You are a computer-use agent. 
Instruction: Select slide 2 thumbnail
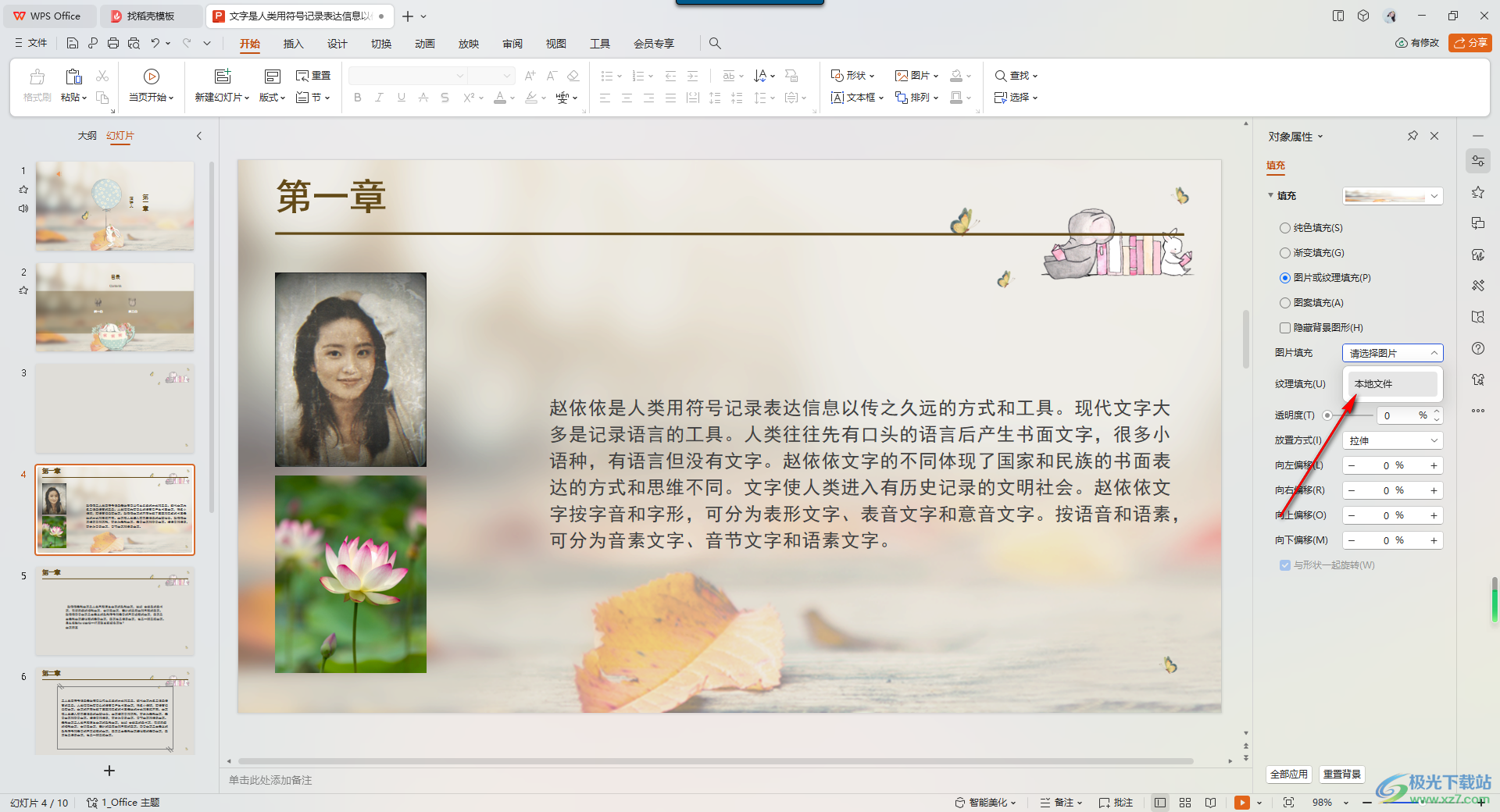tap(115, 307)
